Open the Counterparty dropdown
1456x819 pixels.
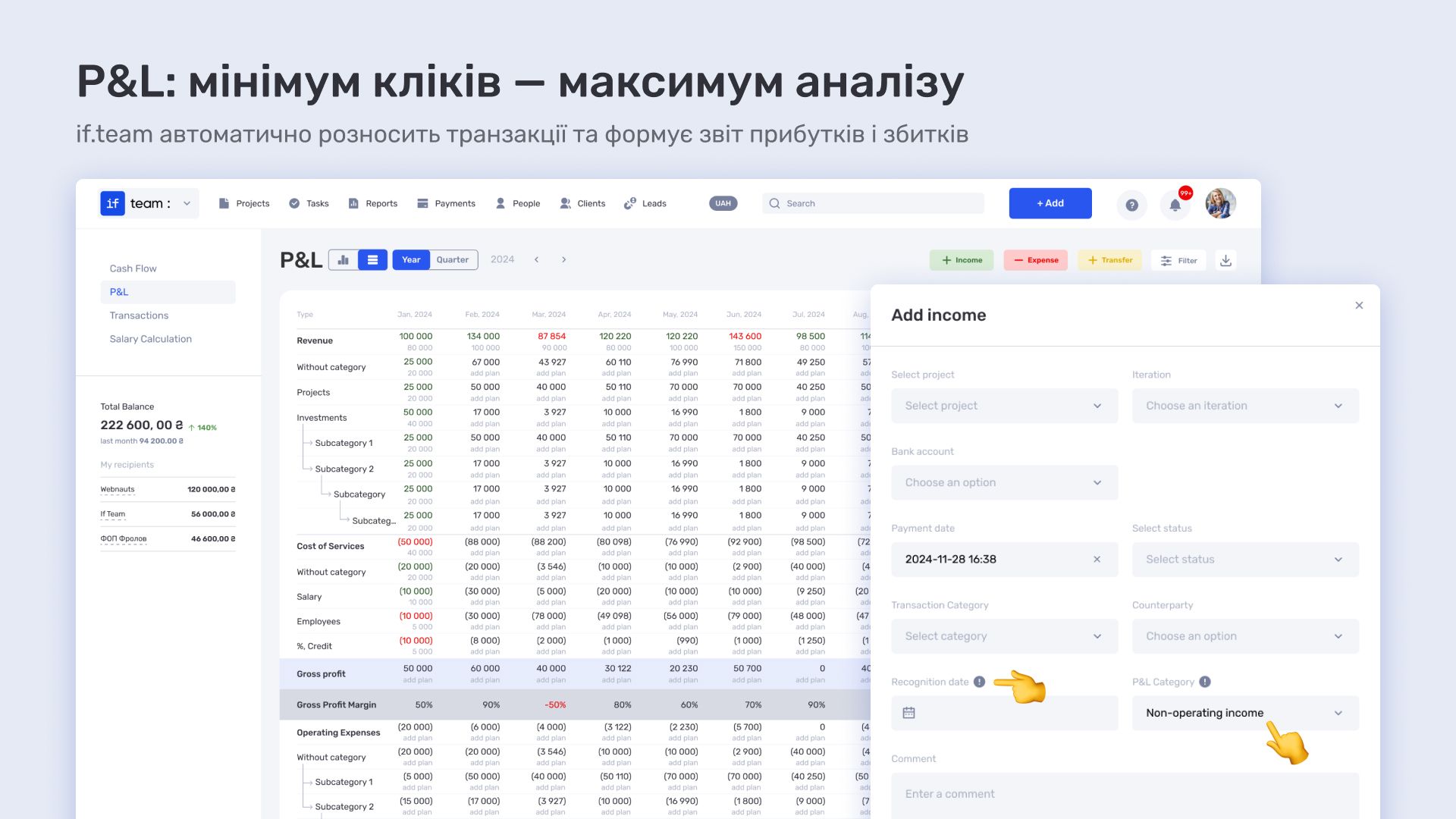[x=1245, y=636]
